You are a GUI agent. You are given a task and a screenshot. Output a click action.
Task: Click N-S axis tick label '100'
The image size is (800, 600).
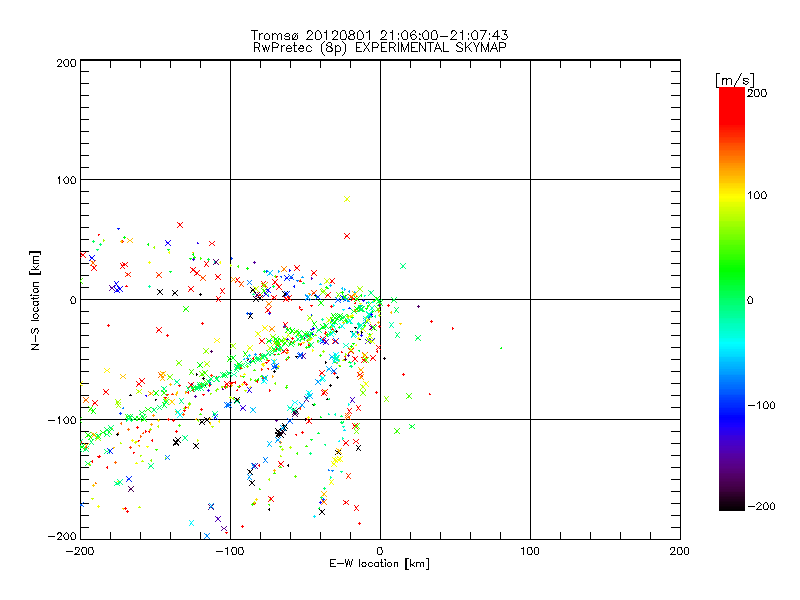[x=66, y=180]
